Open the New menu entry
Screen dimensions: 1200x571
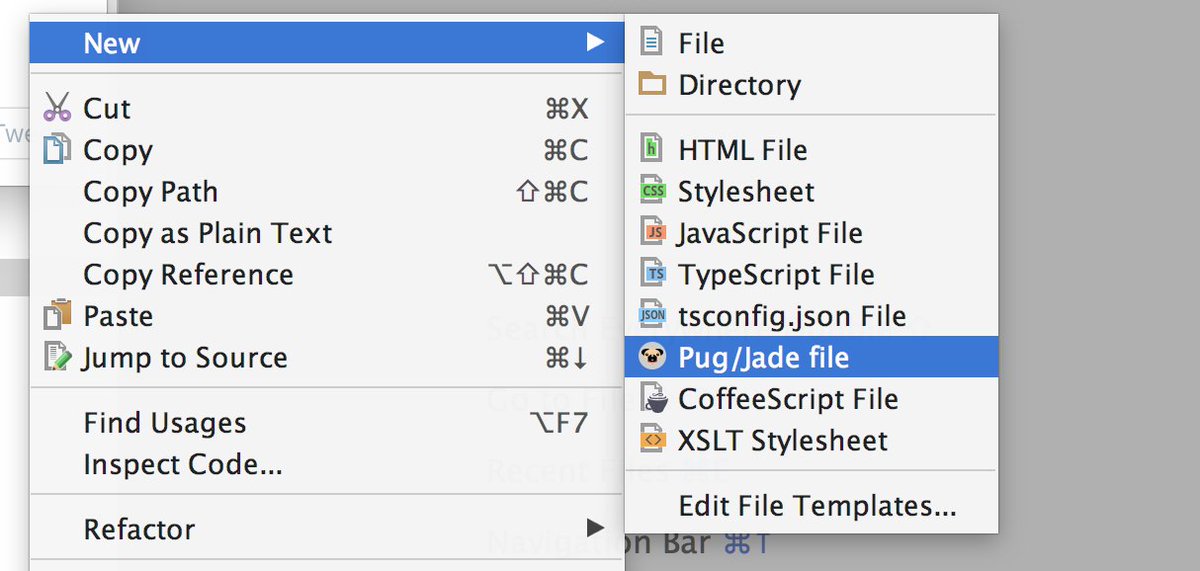point(327,43)
